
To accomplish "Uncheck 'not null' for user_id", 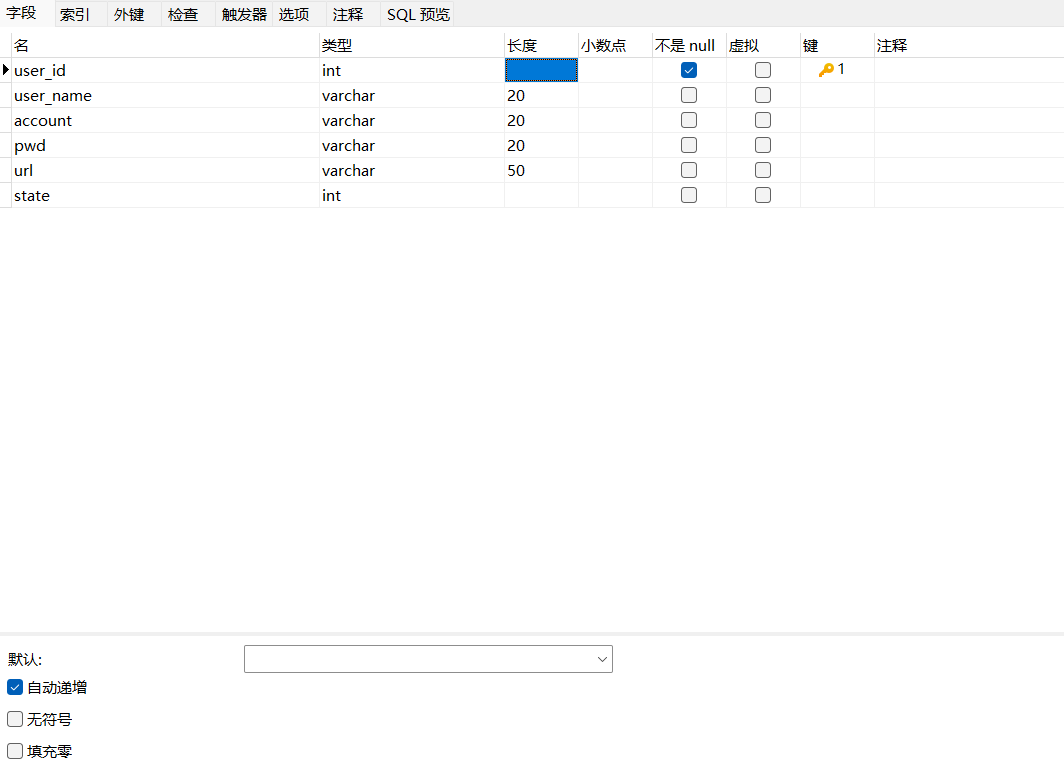I will pos(689,70).
